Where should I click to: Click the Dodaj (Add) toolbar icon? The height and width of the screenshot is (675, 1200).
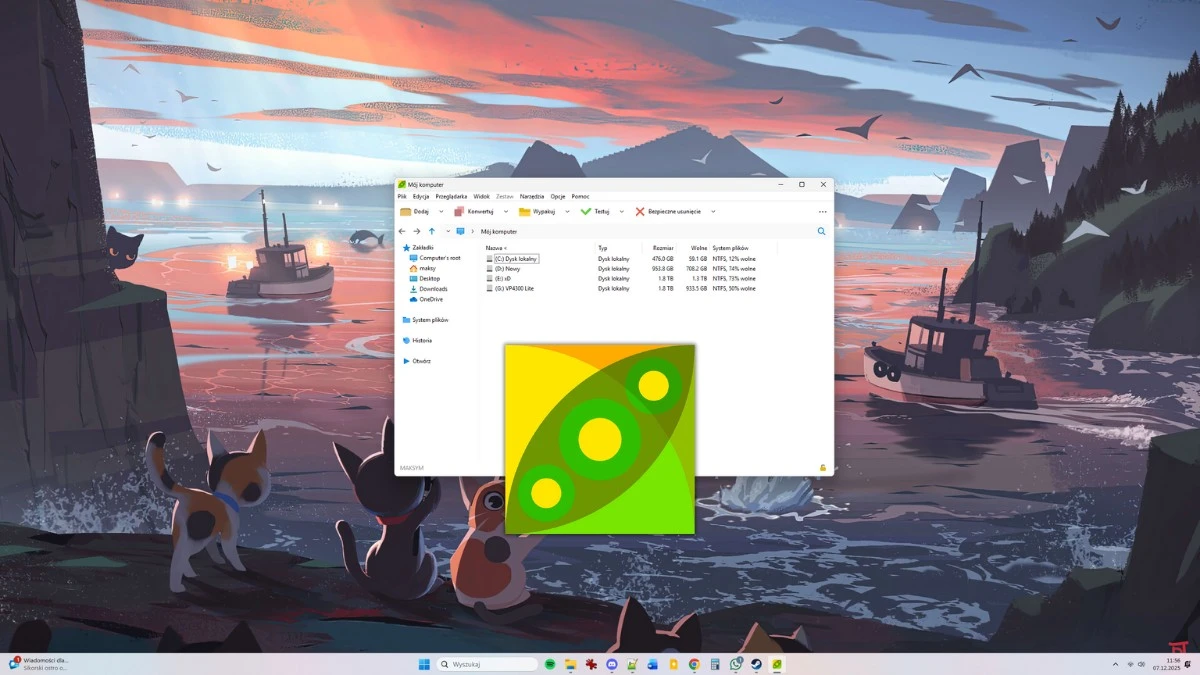(405, 211)
